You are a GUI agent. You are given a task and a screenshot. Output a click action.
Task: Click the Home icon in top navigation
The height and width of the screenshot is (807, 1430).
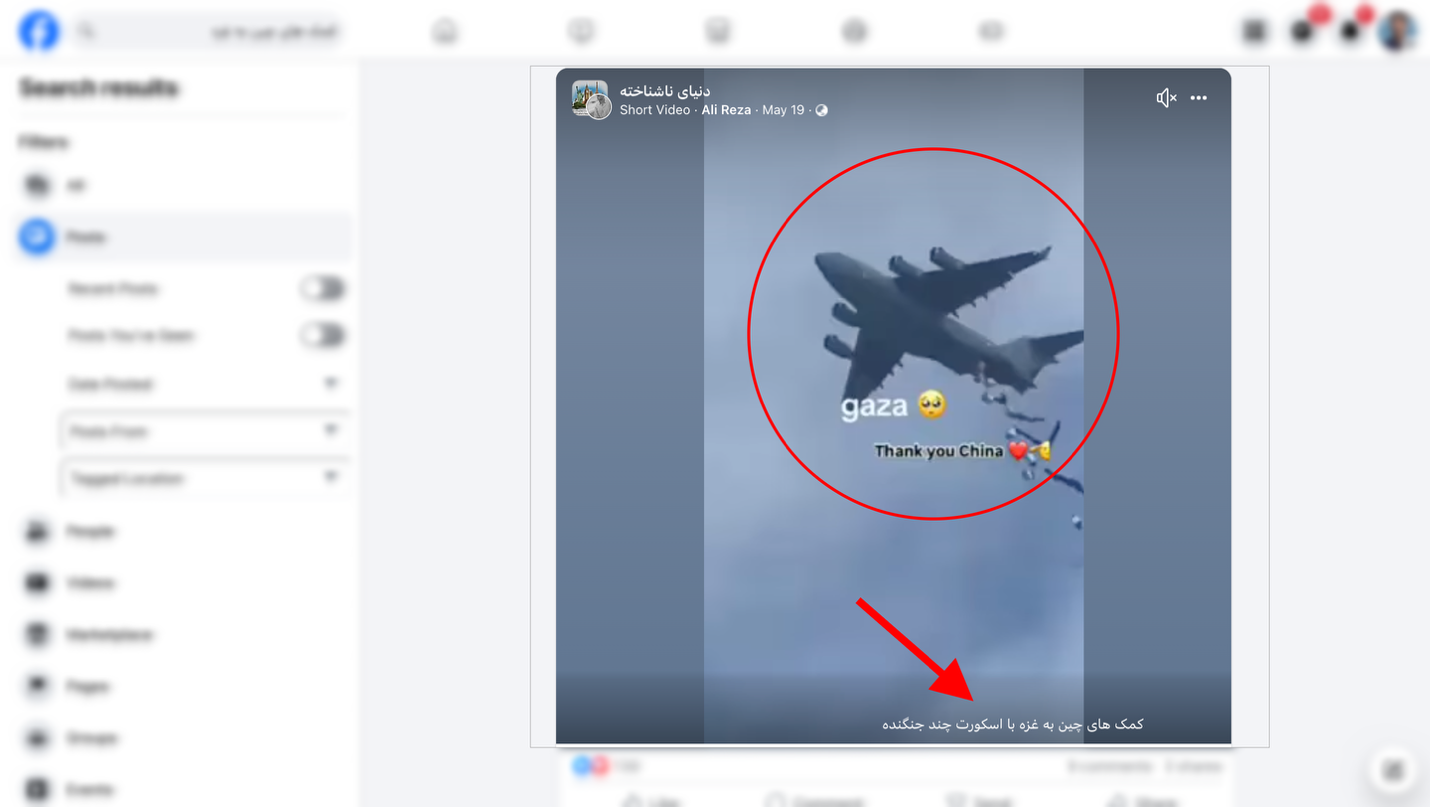click(x=445, y=32)
